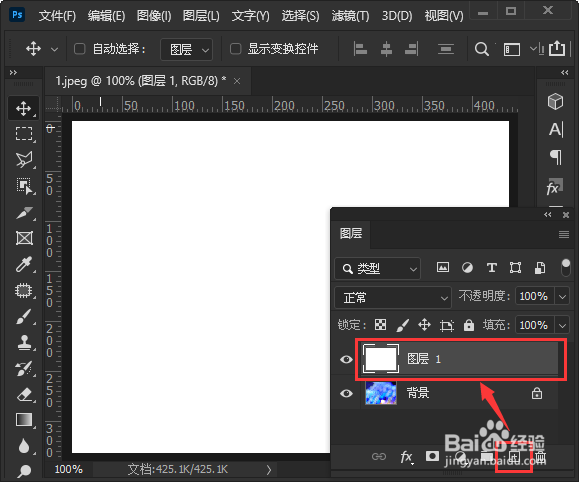
Task: Select the Patch tool with dotted outline
Action: [24, 291]
